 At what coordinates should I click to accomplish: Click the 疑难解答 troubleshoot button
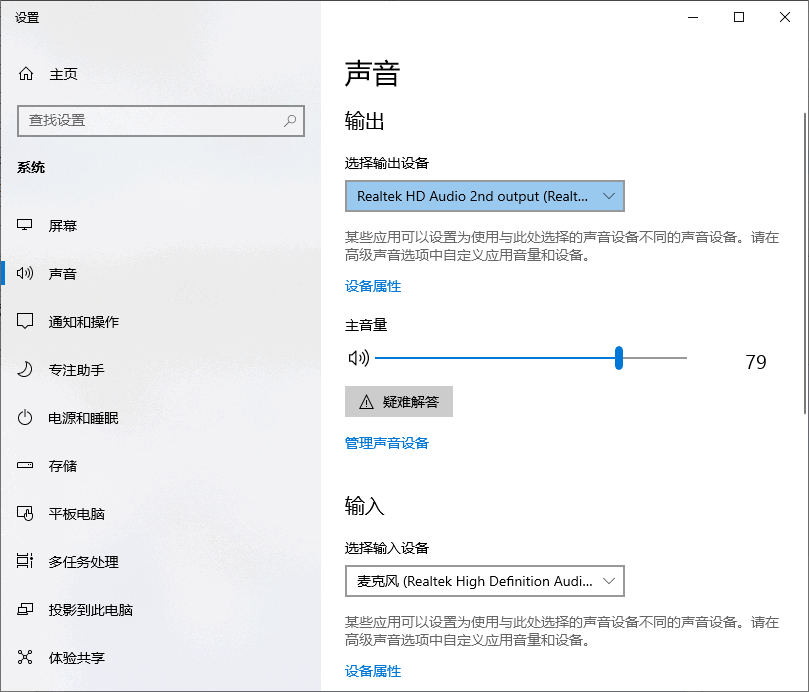point(398,401)
